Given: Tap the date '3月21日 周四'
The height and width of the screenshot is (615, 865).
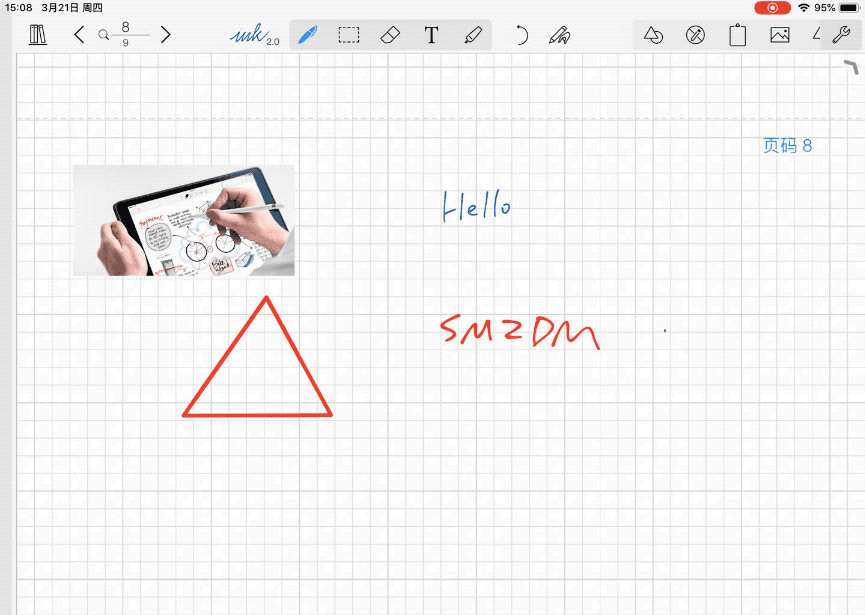Looking at the screenshot, I should (x=72, y=8).
